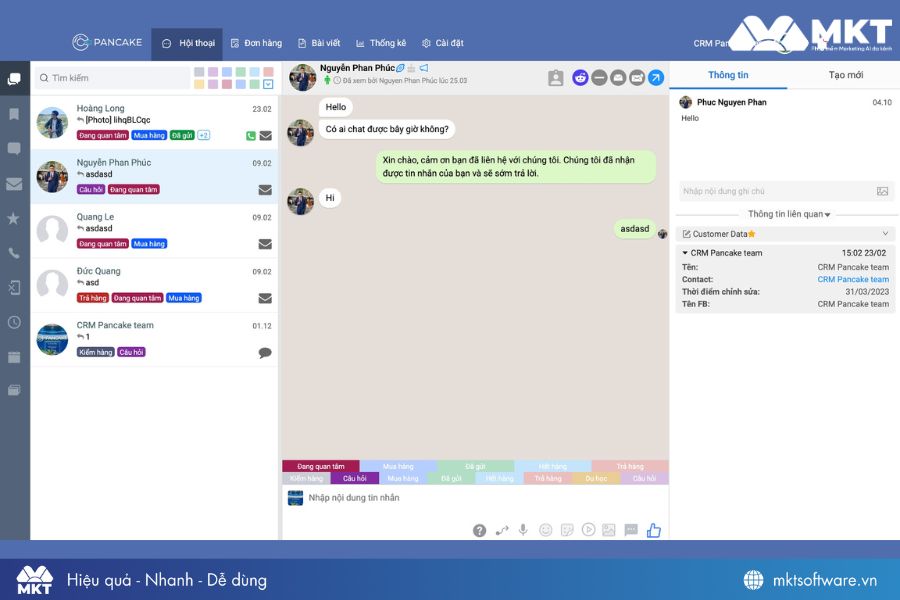The image size is (900, 600).
Task: Click speech bubble icon on CRM Pancake team row
Action: pyautogui.click(x=265, y=353)
